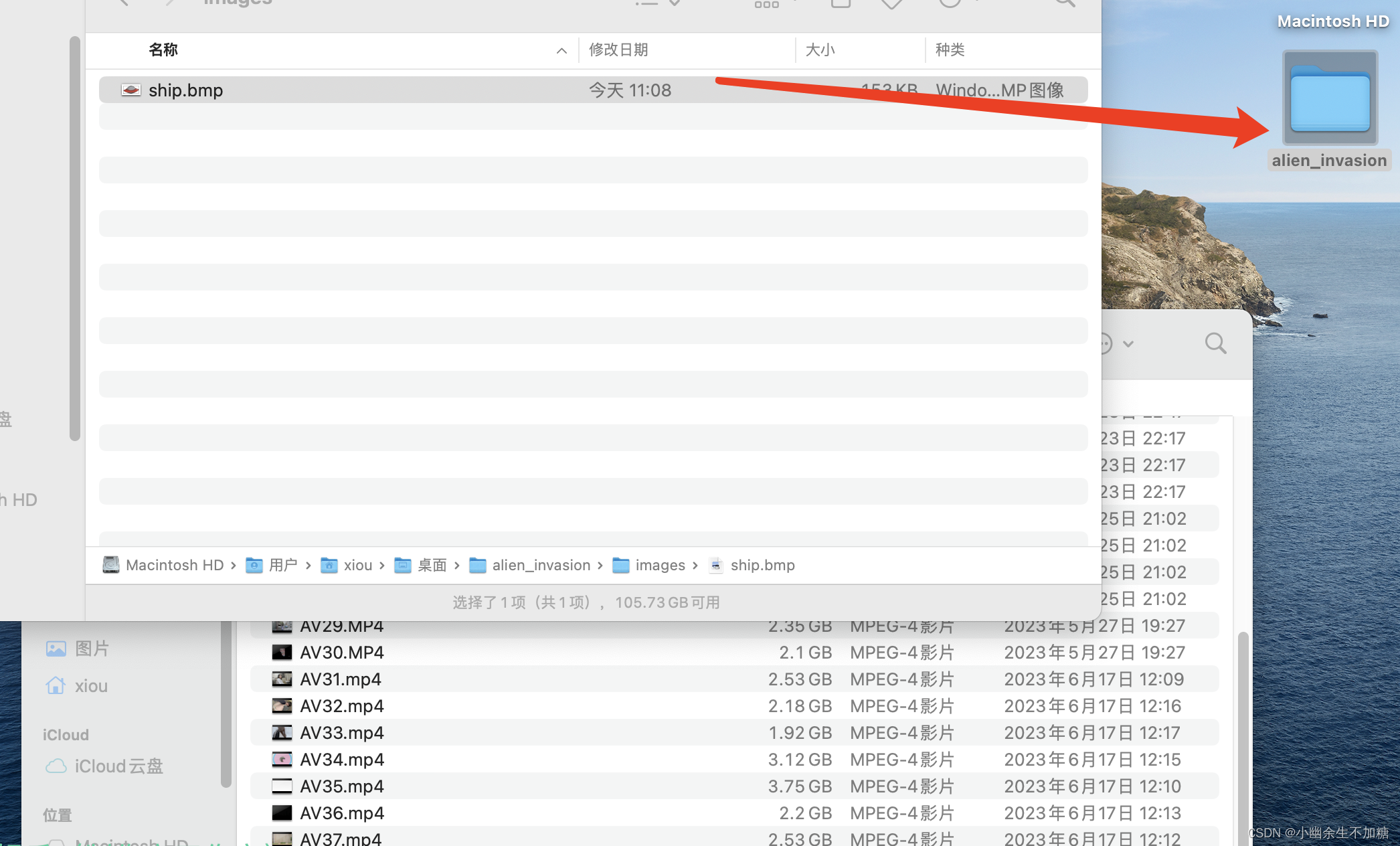The height and width of the screenshot is (846, 1400).
Task: Click the search icon in back Finder window
Action: click(x=1215, y=343)
